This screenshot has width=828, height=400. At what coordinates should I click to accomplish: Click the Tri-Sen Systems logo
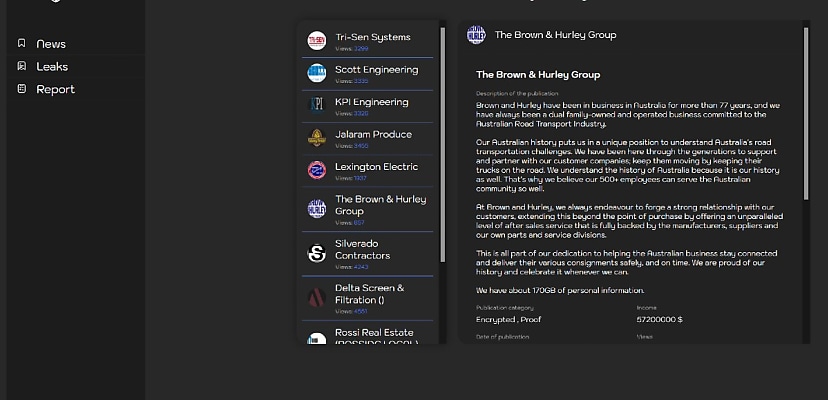point(317,41)
